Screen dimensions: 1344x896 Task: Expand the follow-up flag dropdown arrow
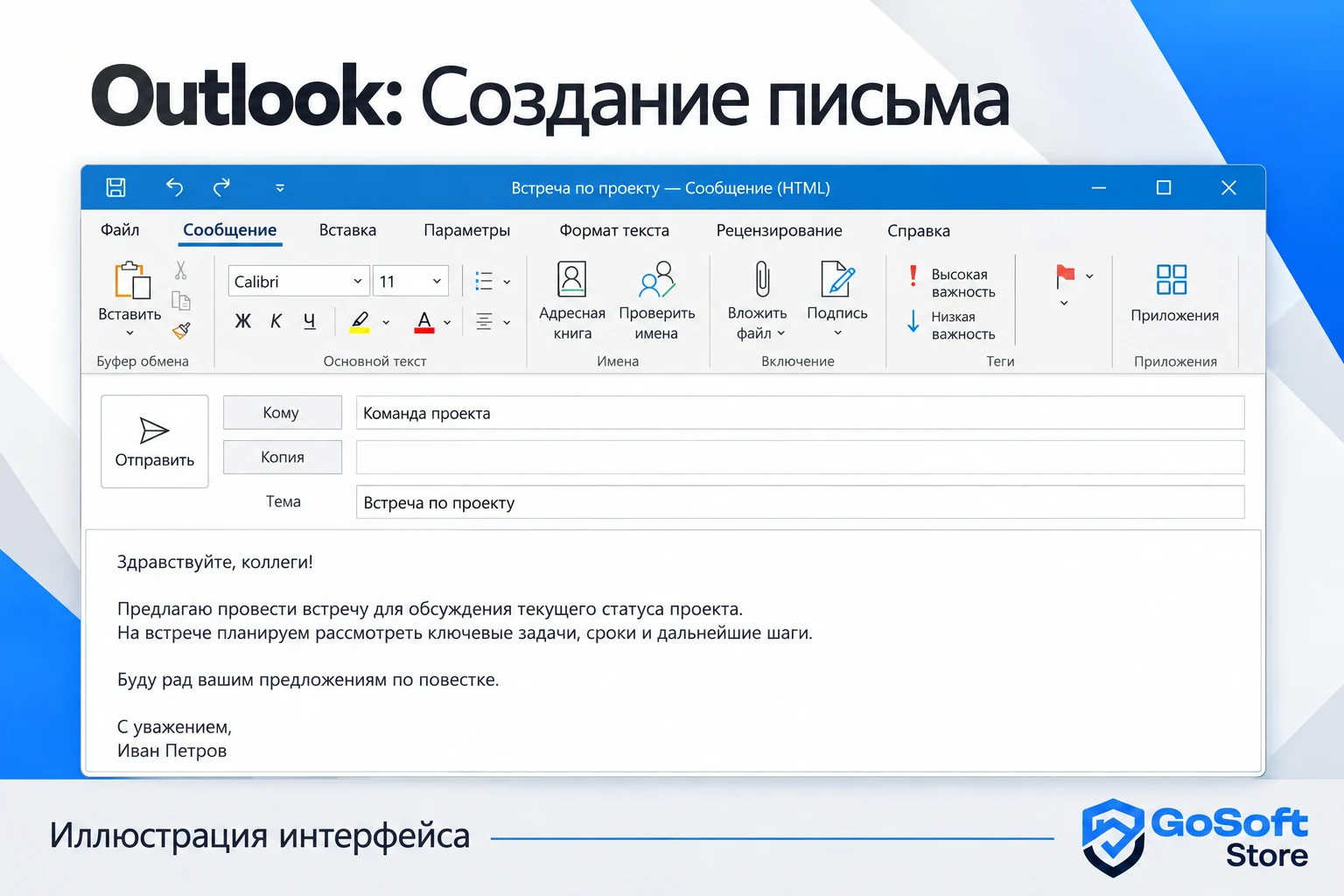click(1089, 276)
